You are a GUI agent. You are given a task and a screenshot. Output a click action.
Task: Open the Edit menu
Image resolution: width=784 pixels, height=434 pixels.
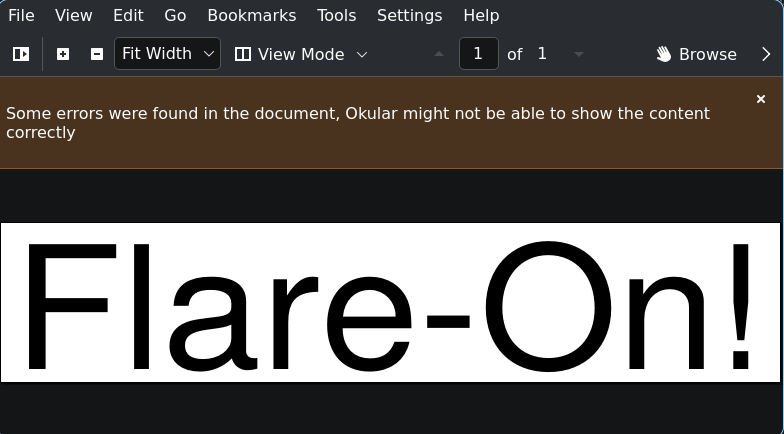pyautogui.click(x=128, y=15)
